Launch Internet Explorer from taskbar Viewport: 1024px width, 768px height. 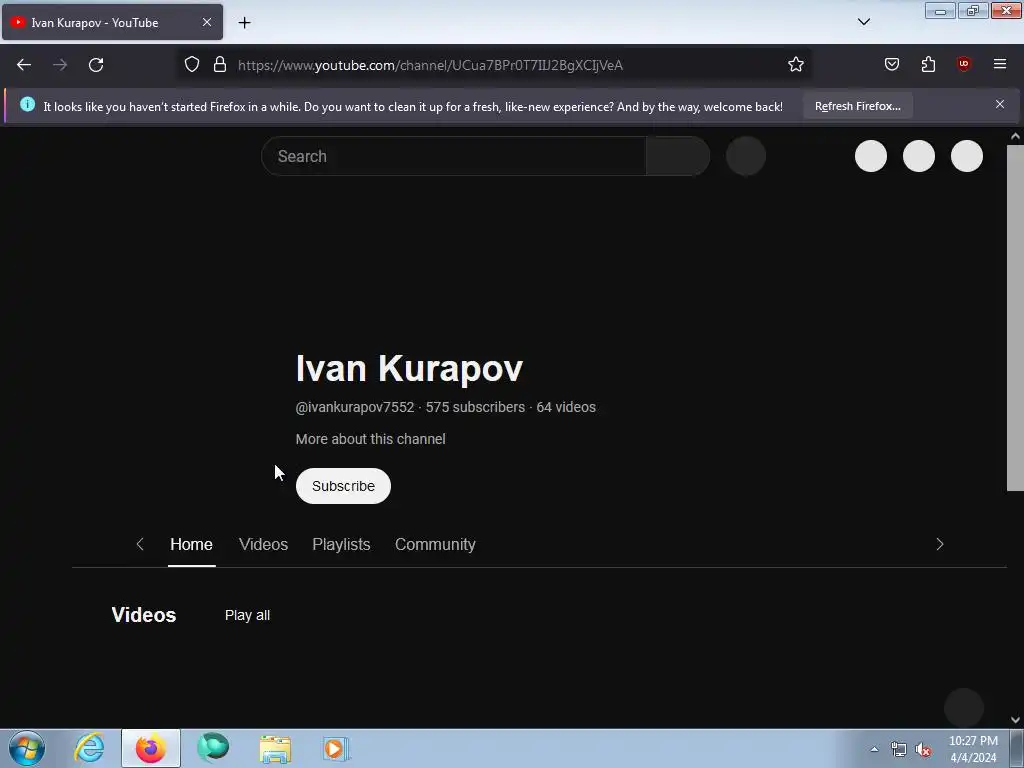click(x=89, y=748)
